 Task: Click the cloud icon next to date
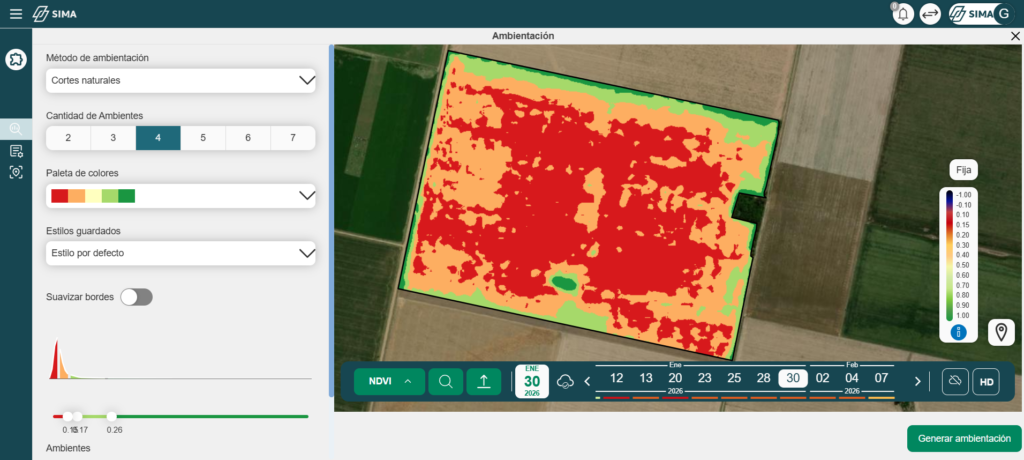565,382
